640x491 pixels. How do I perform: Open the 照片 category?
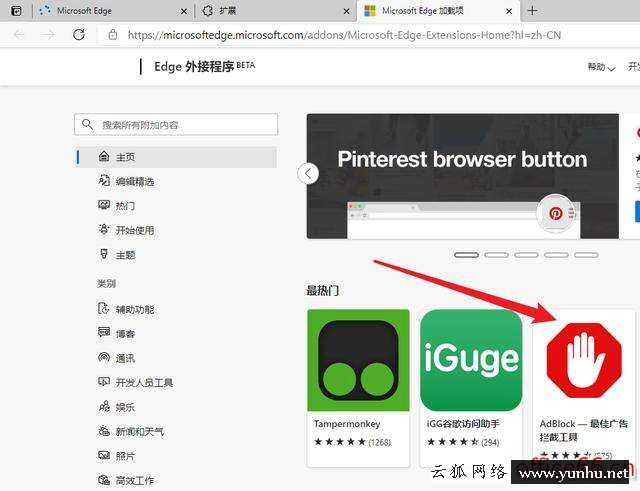pyautogui.click(x=125, y=456)
